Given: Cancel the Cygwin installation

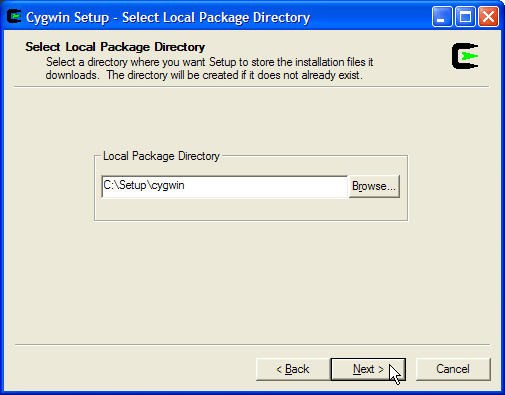Looking at the screenshot, I should point(453,369).
